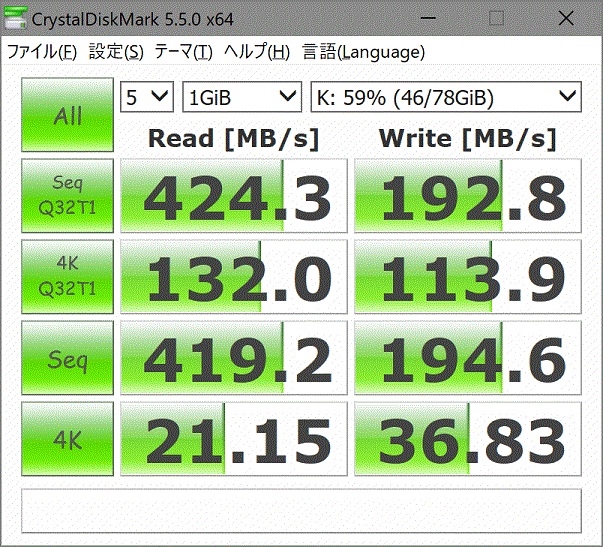Open the ファイル(F) menu

pyautogui.click(x=42, y=52)
